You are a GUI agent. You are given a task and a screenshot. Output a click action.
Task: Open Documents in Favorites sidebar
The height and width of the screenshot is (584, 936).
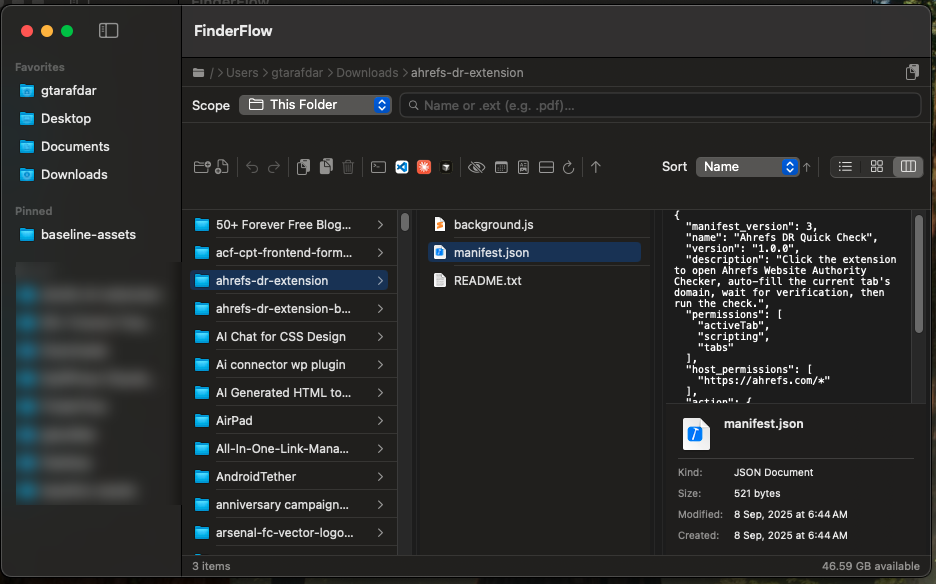coord(75,147)
